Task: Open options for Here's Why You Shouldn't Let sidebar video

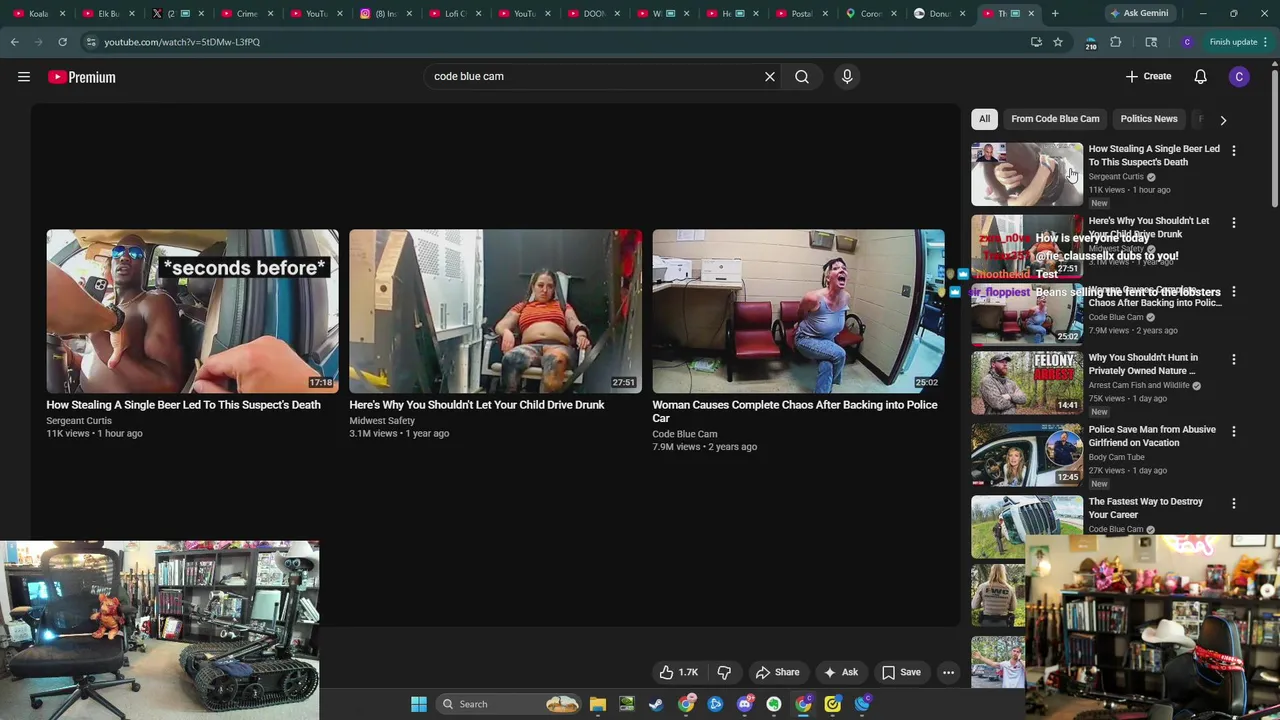Action: pos(1234,222)
